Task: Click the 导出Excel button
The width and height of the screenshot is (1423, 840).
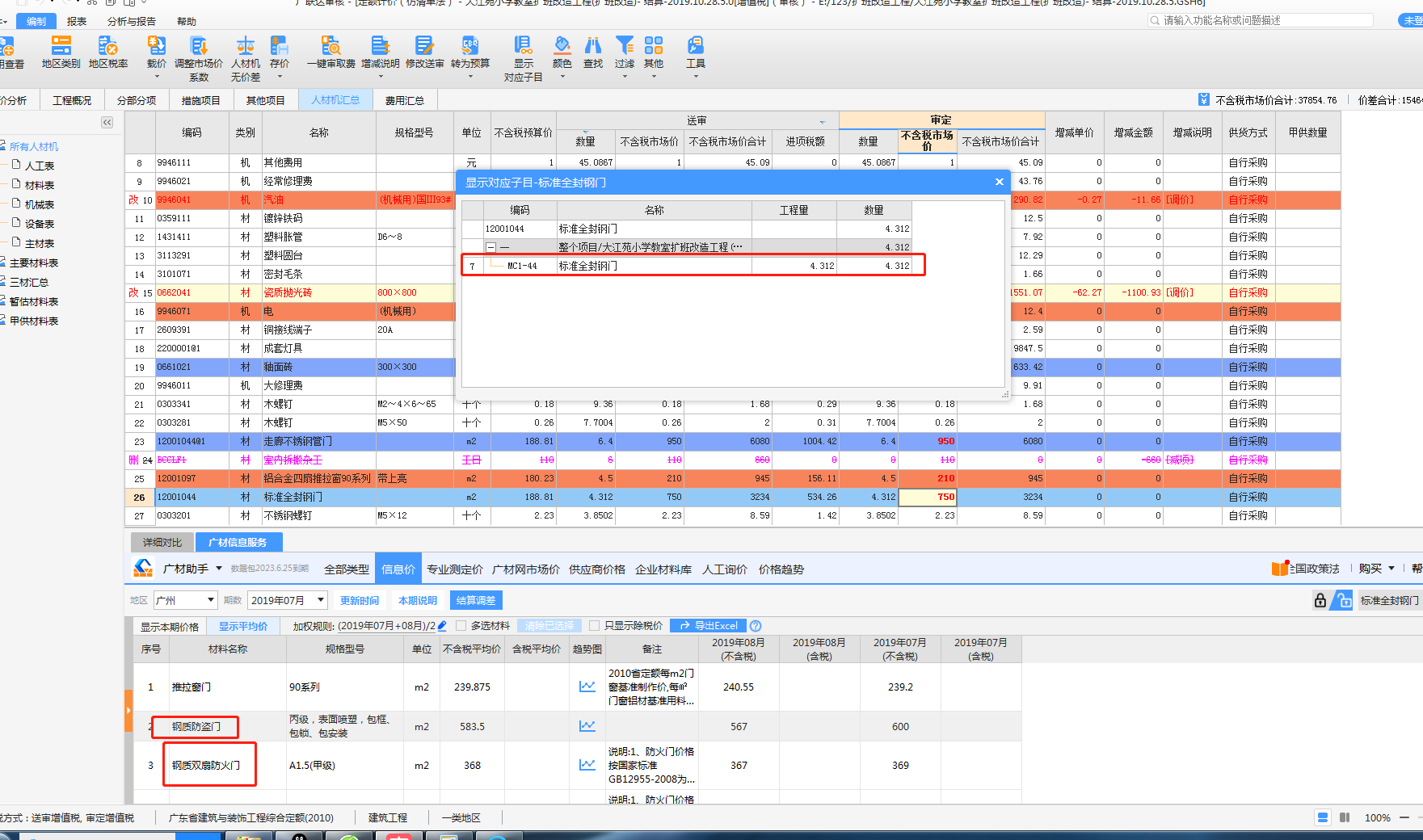Action: coord(709,626)
